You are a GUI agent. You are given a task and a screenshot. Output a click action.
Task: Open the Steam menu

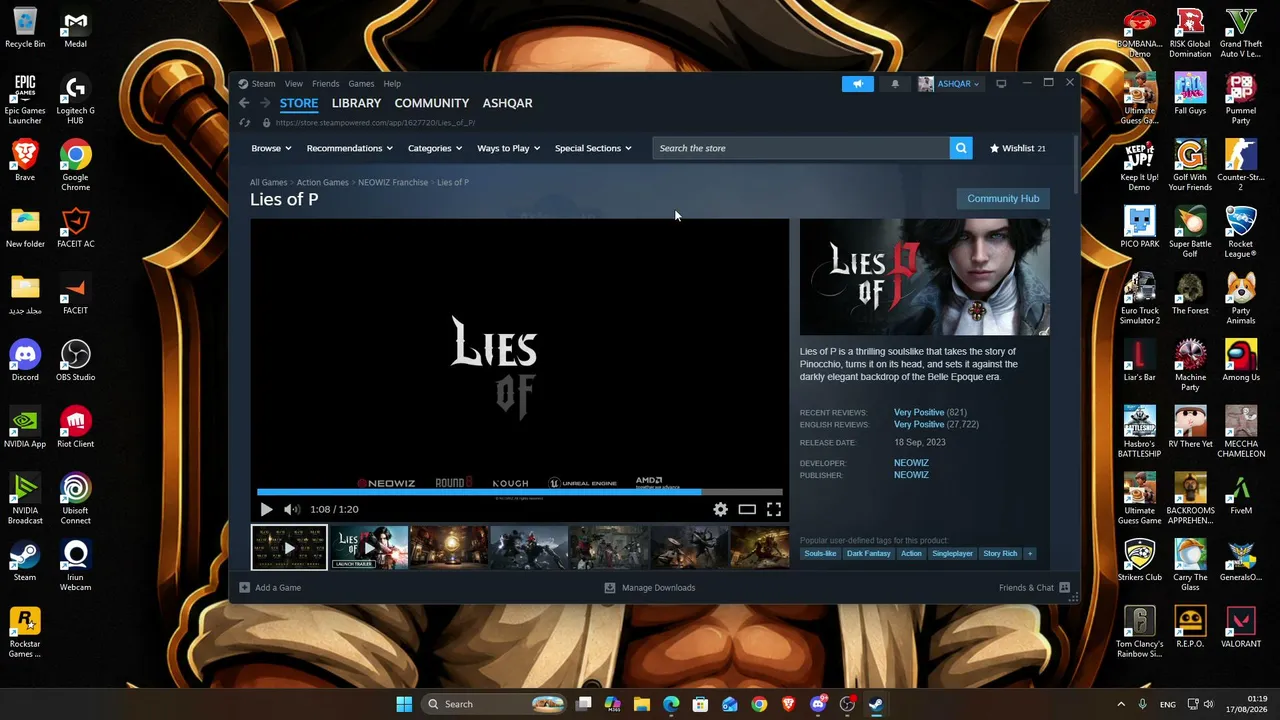click(263, 84)
